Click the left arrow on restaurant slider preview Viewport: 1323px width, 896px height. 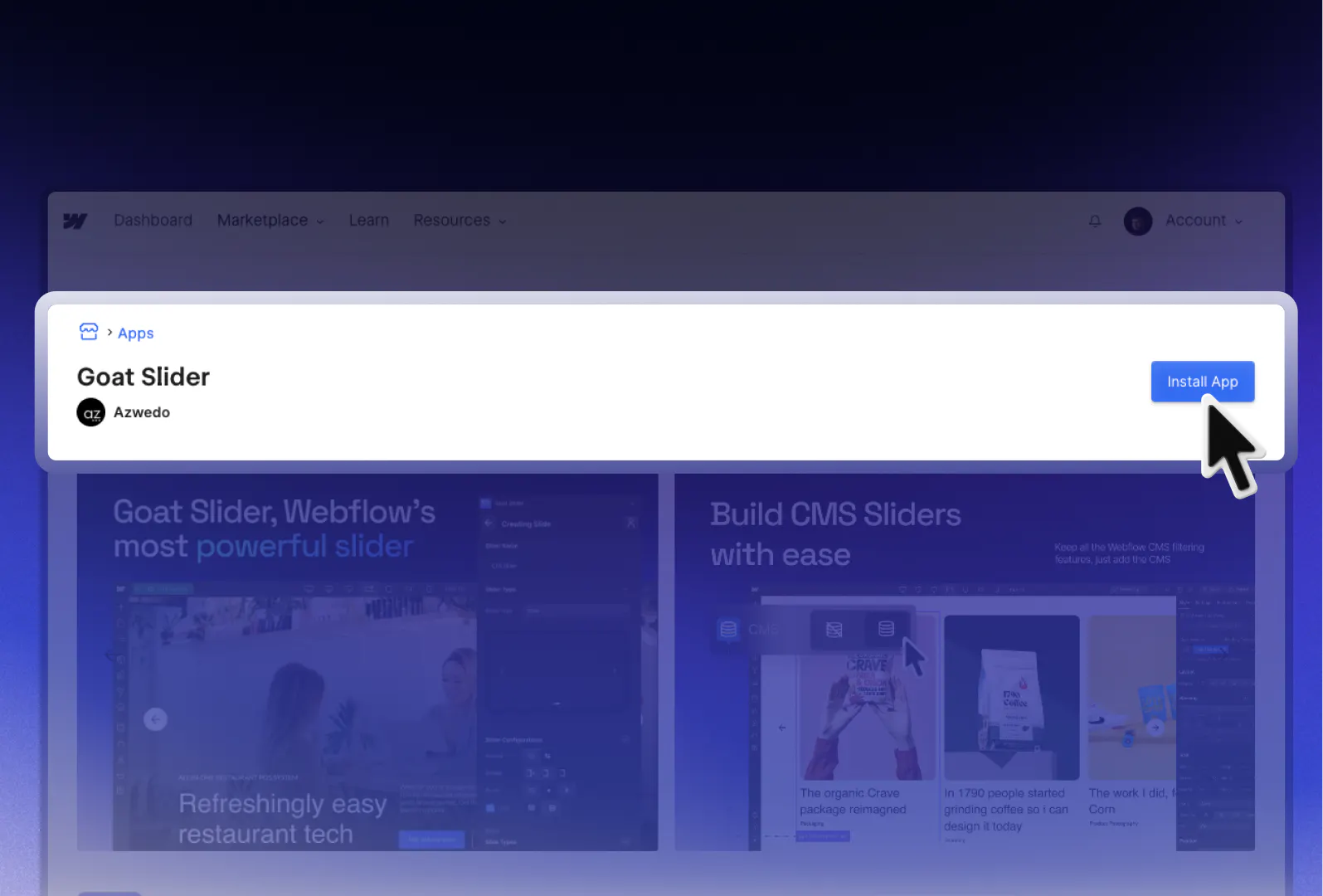coord(155,719)
